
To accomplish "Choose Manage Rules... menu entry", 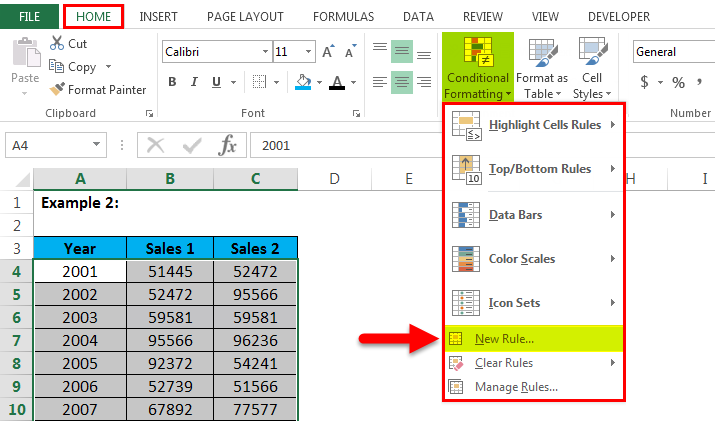I will pos(534,387).
